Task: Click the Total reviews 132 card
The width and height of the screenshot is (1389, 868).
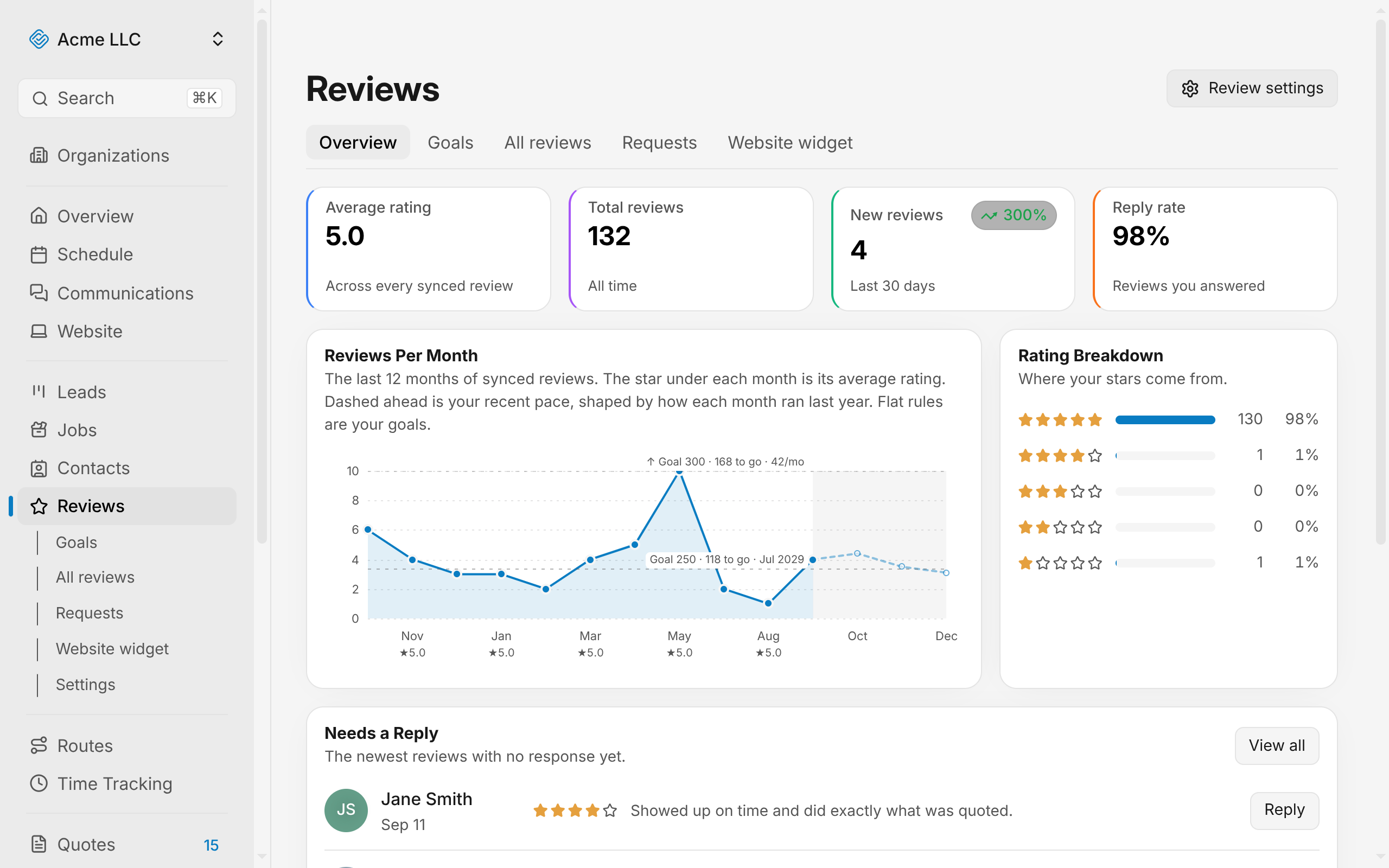Action: coord(691,249)
